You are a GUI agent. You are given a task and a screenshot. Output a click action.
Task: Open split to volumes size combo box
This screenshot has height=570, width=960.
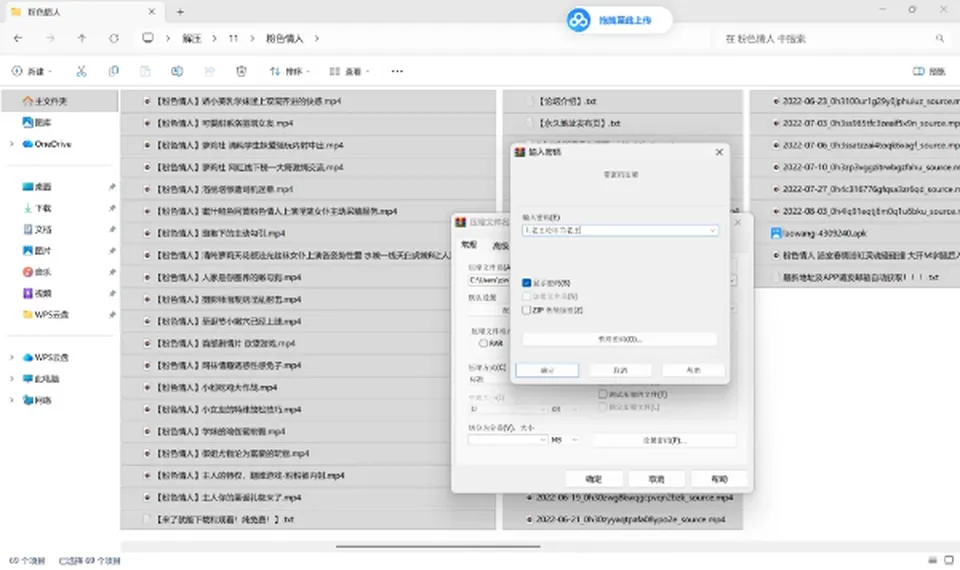[508, 440]
